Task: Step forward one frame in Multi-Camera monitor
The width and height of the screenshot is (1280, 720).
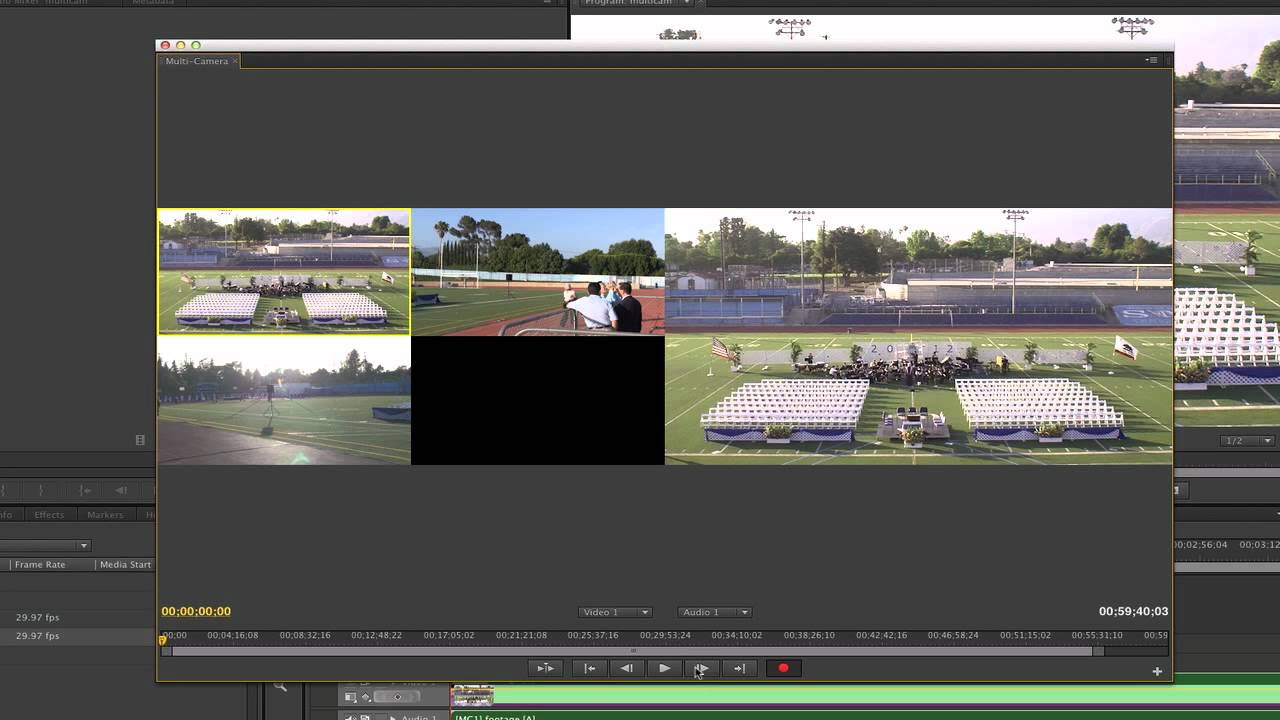Action: point(702,668)
